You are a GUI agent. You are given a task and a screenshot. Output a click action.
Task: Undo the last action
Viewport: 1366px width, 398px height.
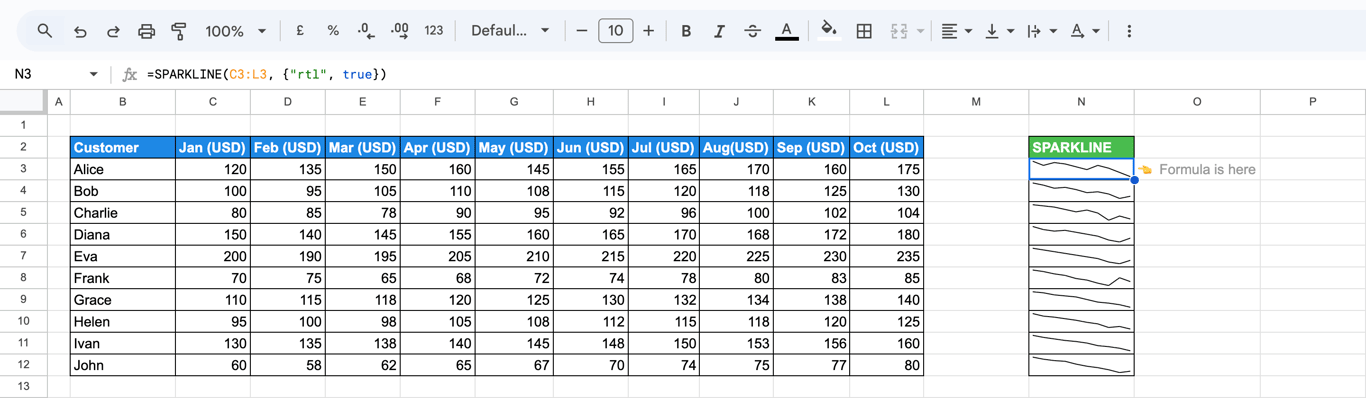tap(80, 31)
